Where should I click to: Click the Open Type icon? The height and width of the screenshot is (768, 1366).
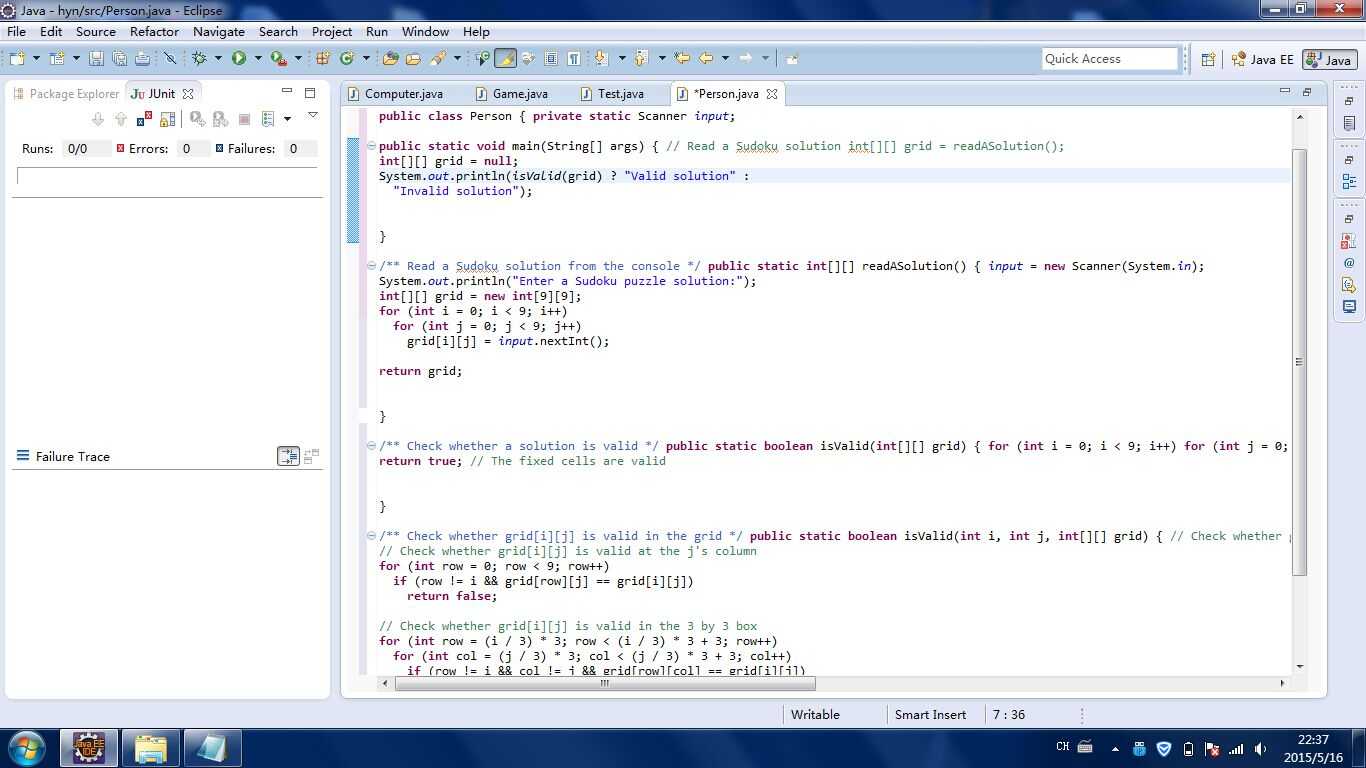390,59
